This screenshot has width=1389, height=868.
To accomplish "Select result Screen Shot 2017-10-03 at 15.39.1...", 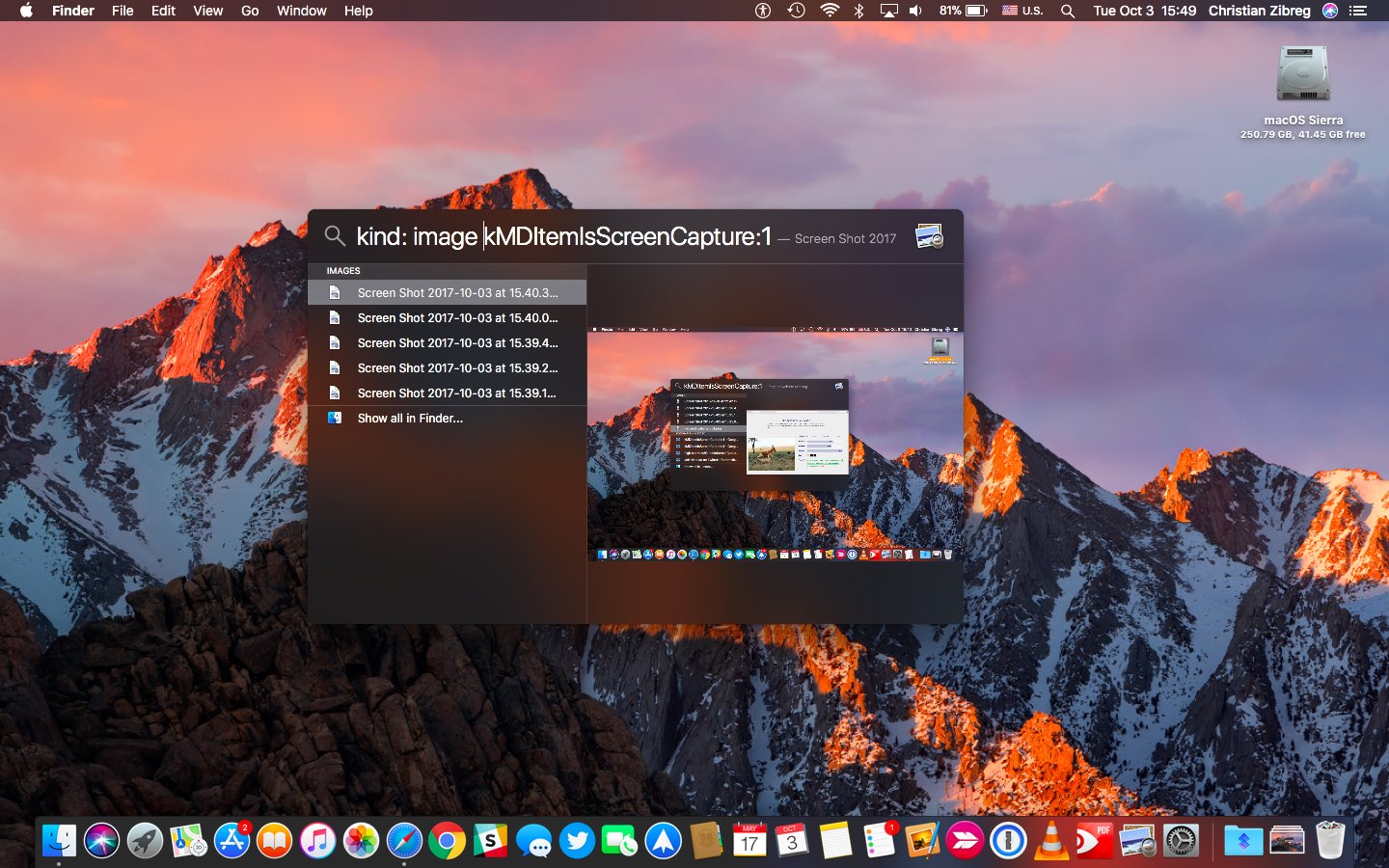I will [447, 393].
